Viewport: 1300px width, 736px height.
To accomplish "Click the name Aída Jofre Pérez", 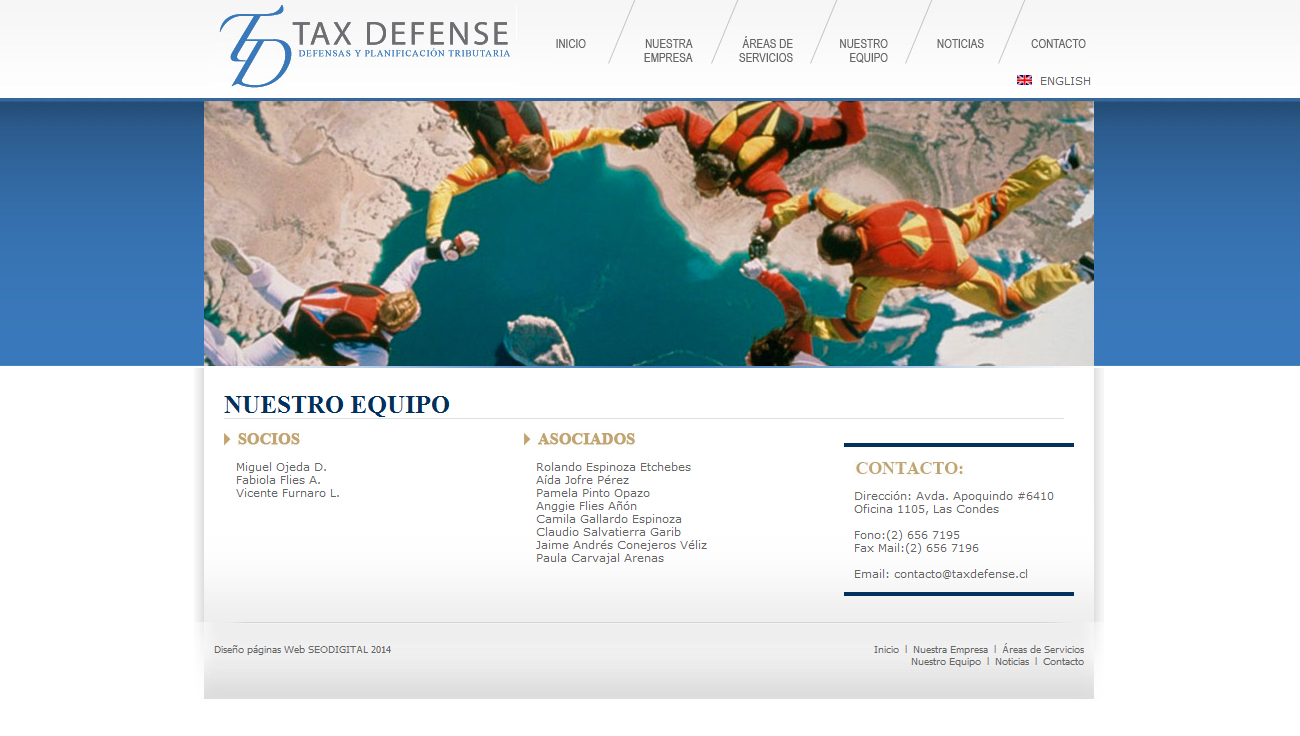I will coord(582,480).
